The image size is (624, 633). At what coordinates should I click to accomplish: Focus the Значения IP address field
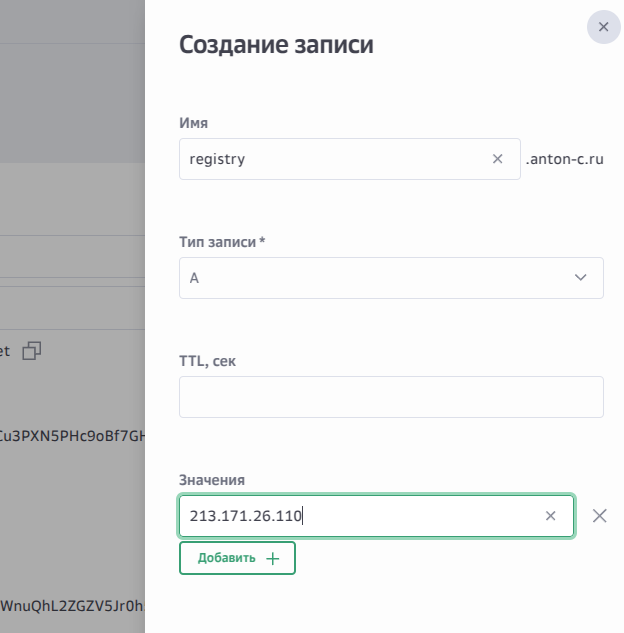click(360, 516)
